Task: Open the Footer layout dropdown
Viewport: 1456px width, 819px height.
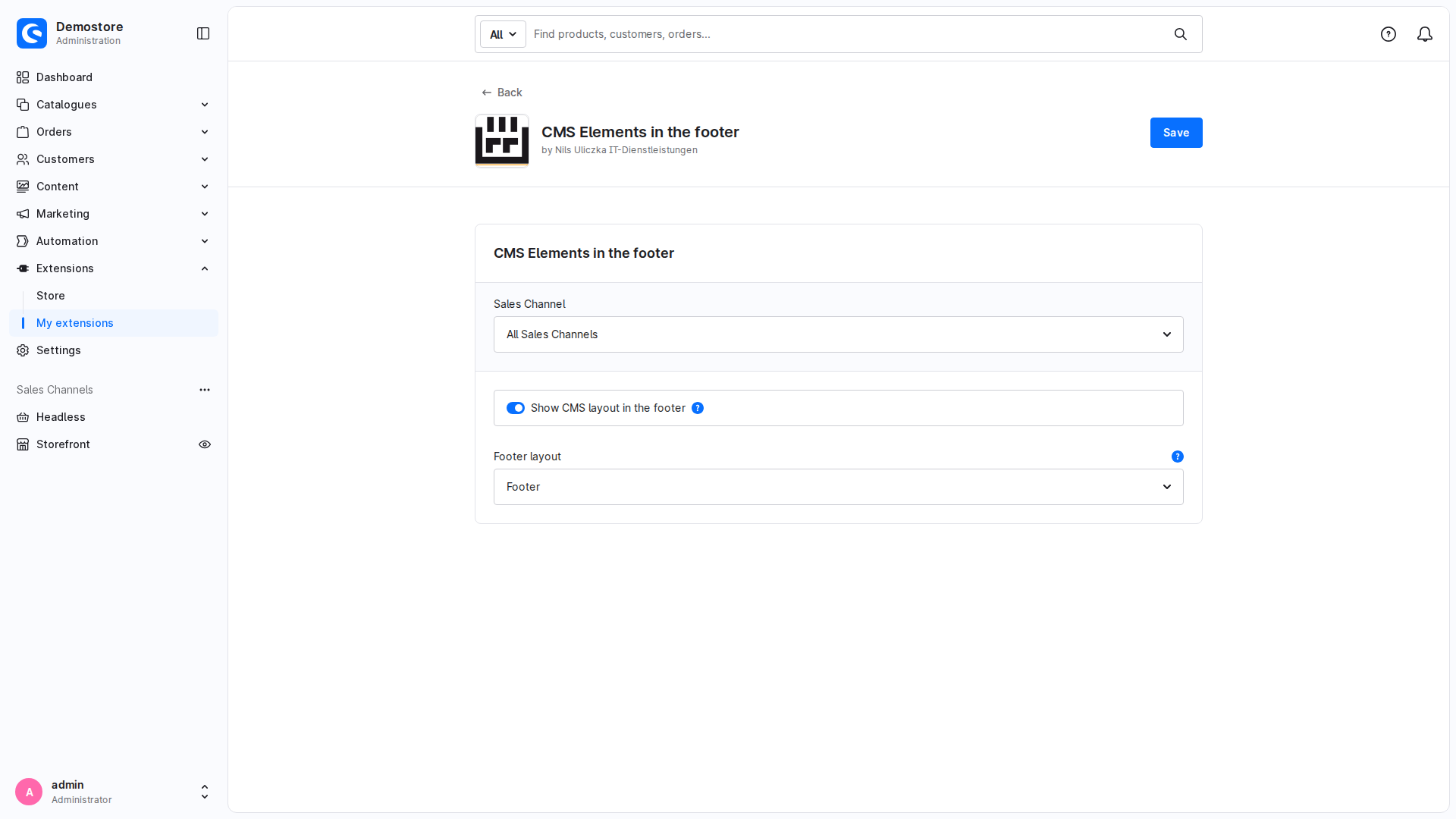Action: 839,487
